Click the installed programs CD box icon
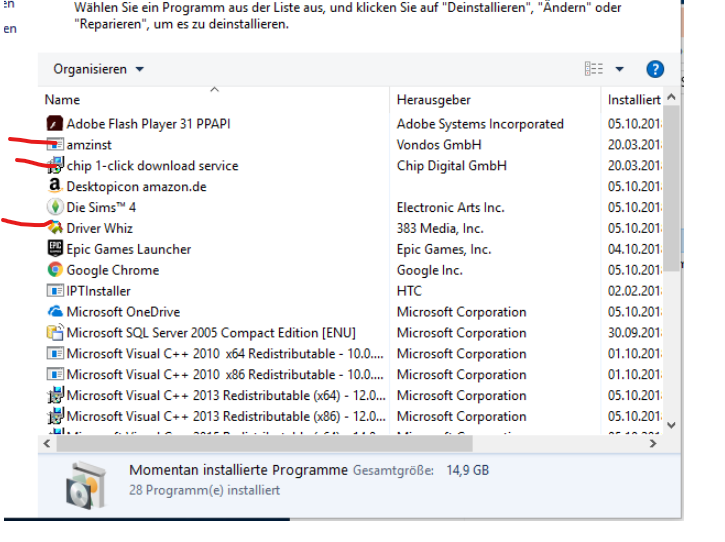Screen dimensions: 725x542 click(86, 485)
